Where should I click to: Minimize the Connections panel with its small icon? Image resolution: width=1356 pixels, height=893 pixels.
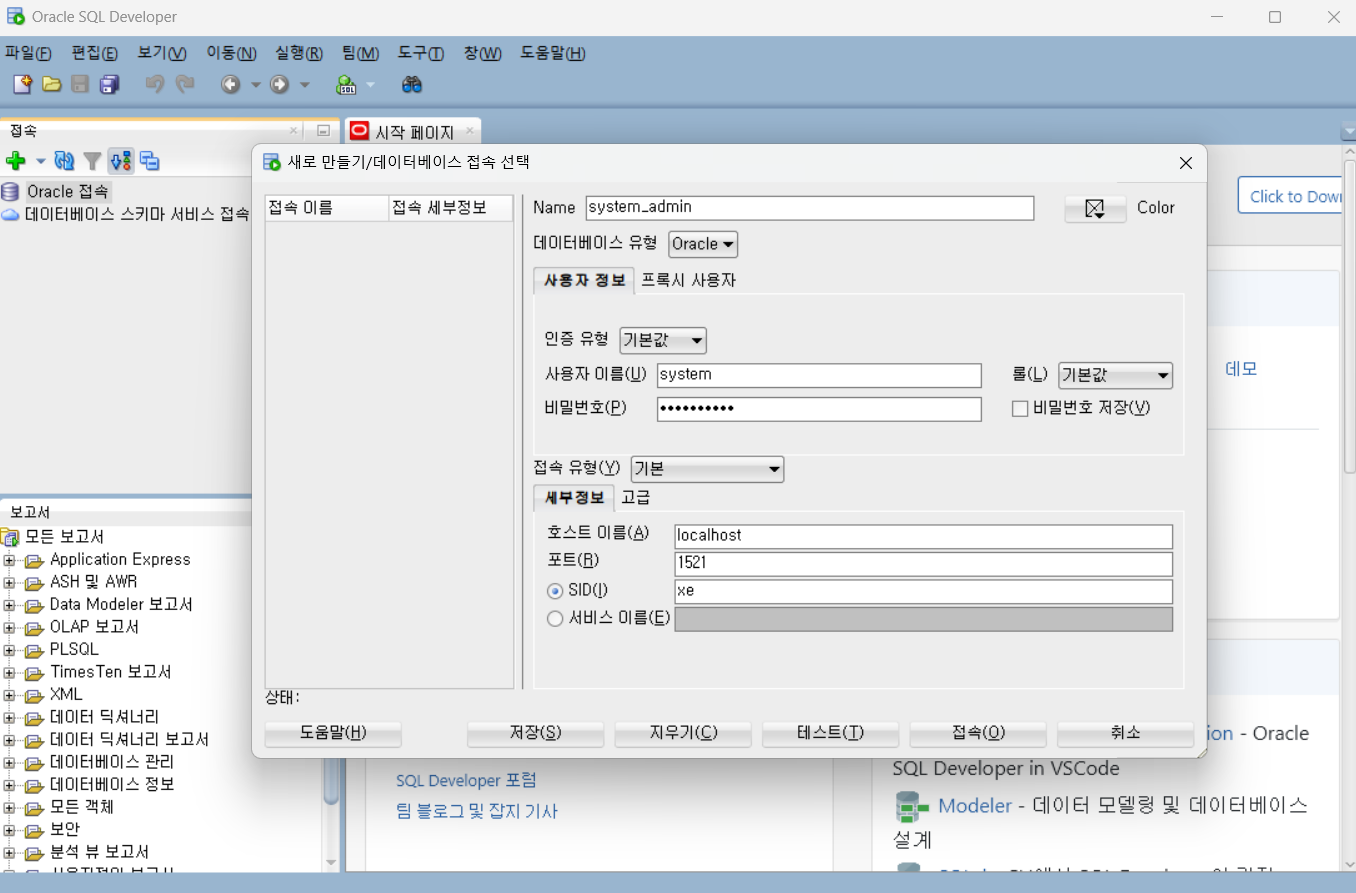tap(323, 131)
